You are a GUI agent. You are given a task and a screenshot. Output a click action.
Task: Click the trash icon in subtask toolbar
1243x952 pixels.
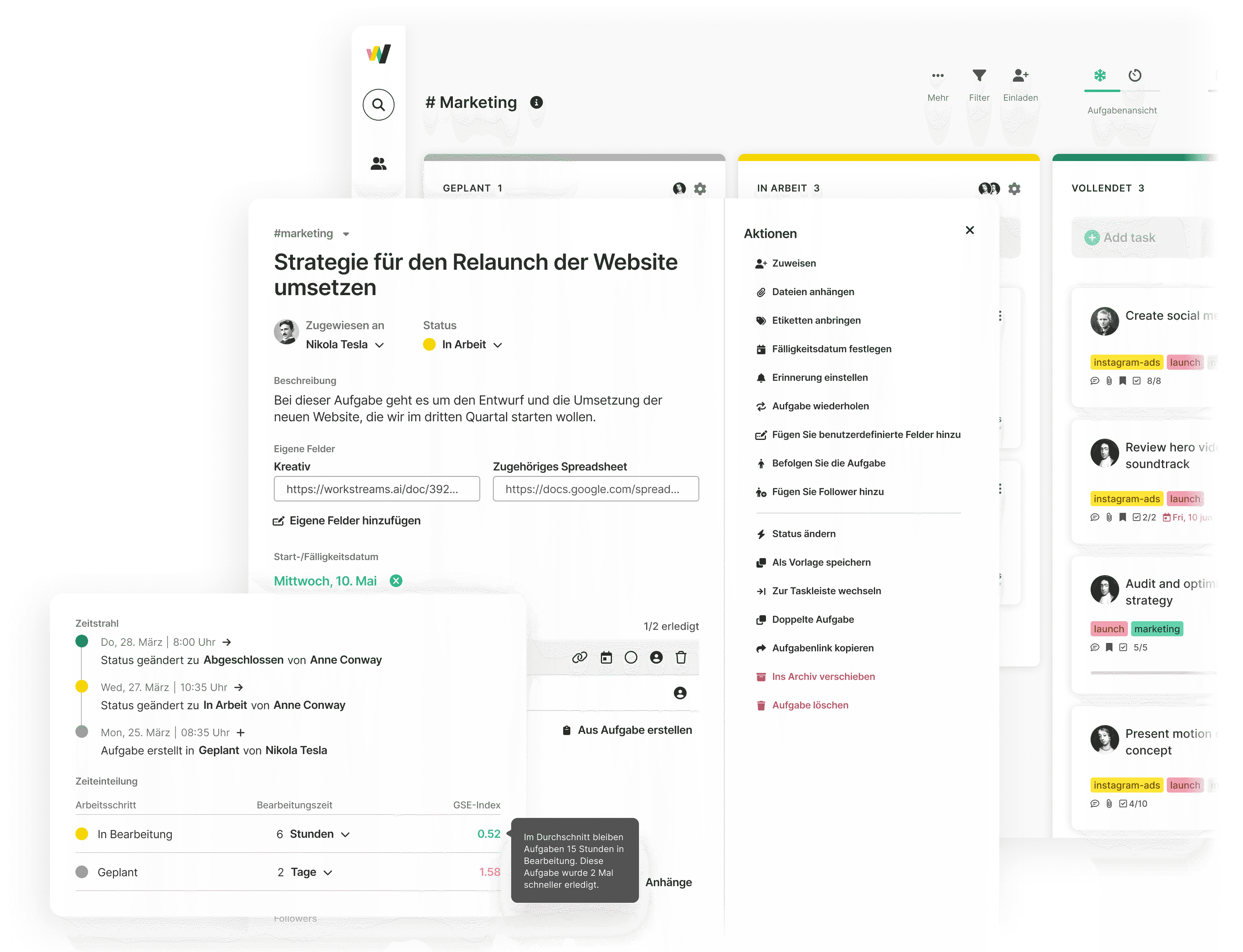point(681,657)
